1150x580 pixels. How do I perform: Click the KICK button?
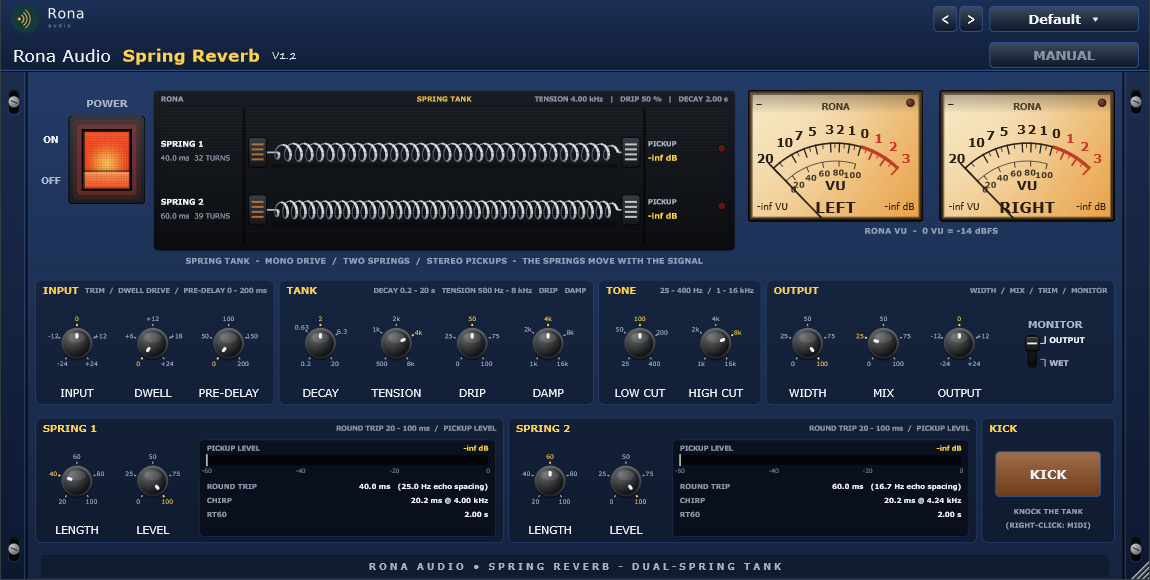pos(1047,474)
